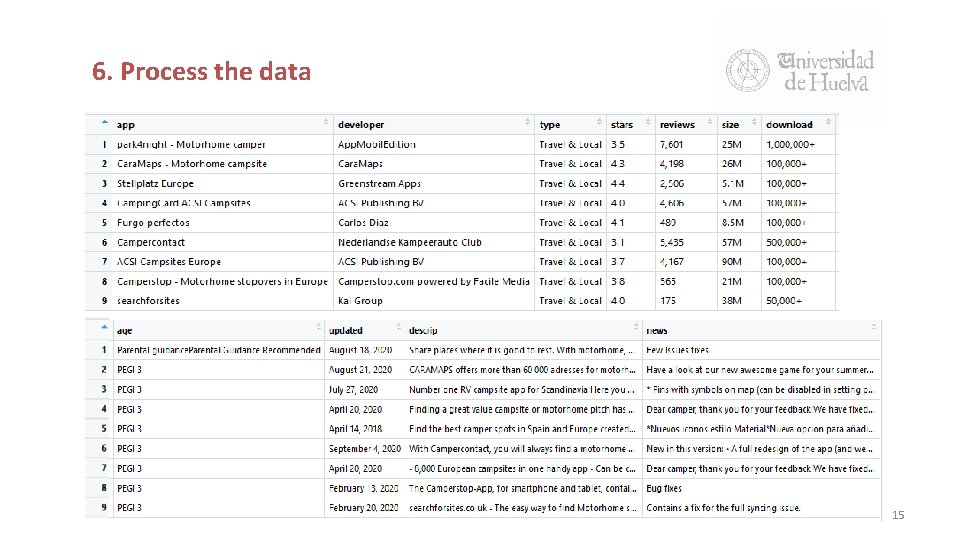Viewport: 960px width, 540px height.
Task: Click the sort arrows of the size column
Action: point(754,122)
